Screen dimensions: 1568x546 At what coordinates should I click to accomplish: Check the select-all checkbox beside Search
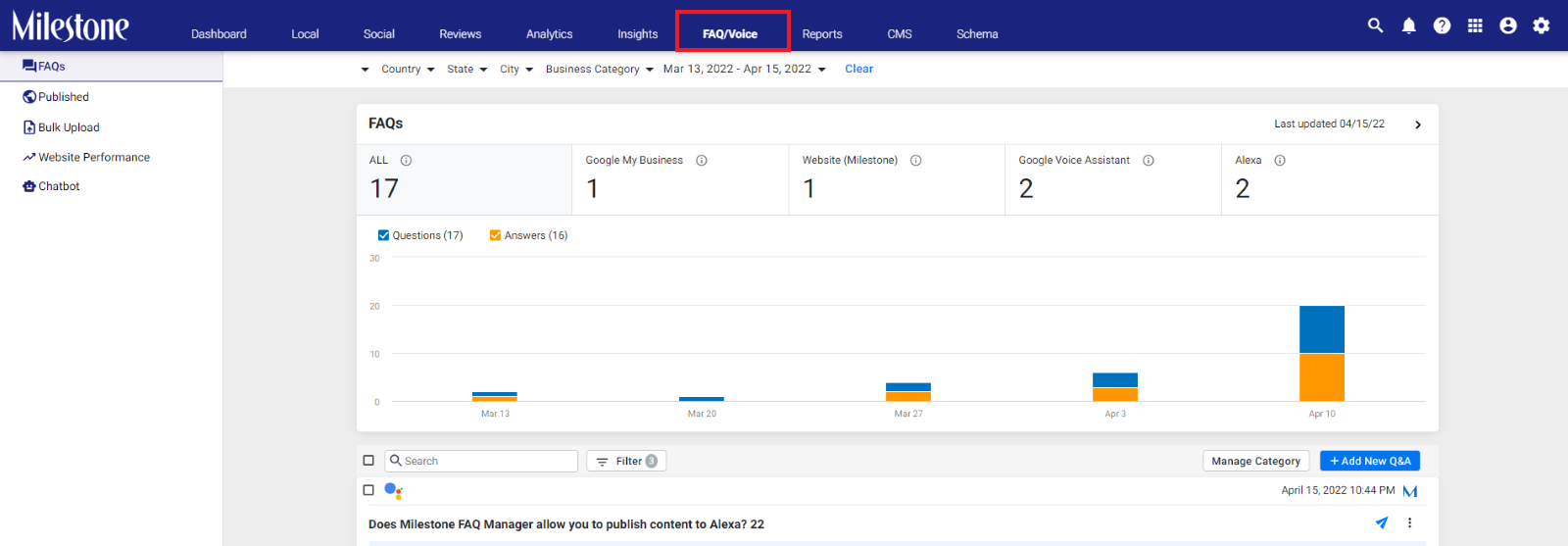click(368, 461)
